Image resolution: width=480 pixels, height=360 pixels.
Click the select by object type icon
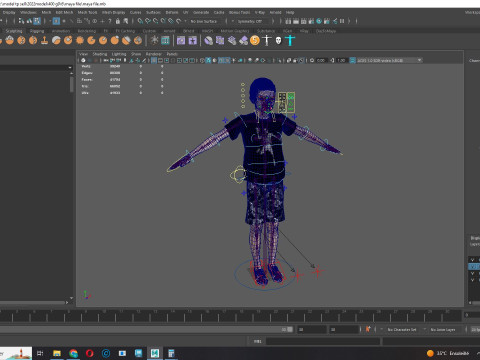pos(29,21)
